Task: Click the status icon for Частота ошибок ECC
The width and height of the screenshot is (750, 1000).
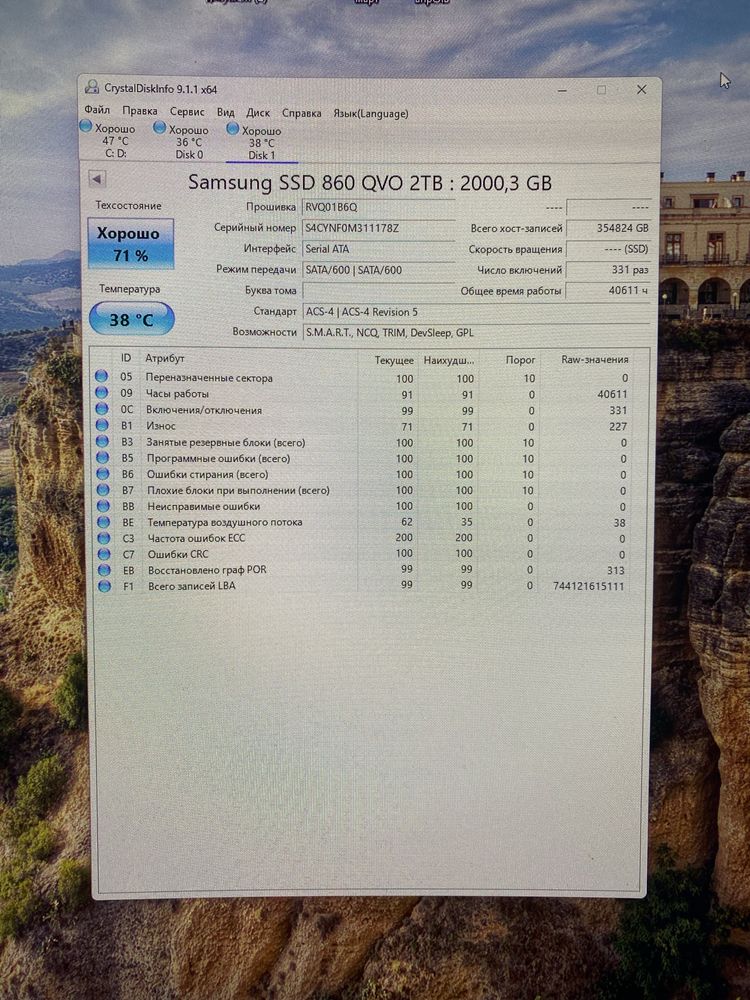Action: click(104, 537)
